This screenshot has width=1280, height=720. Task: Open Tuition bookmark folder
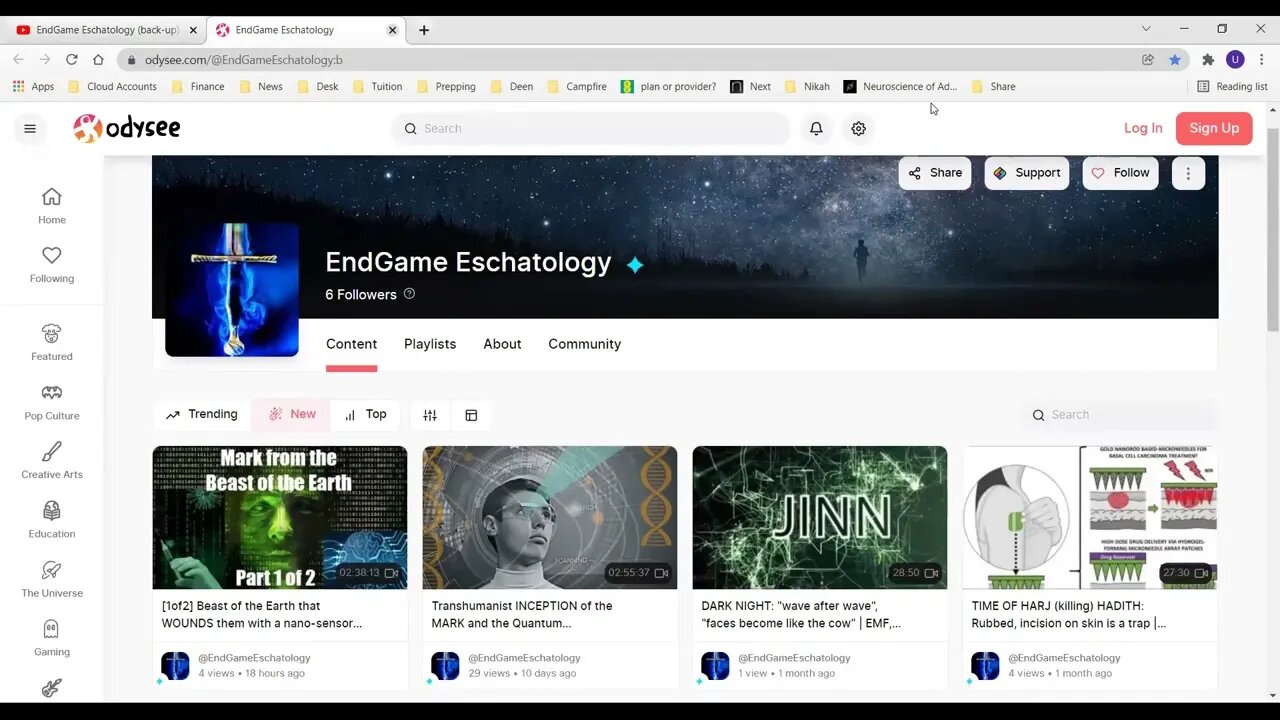(377, 87)
